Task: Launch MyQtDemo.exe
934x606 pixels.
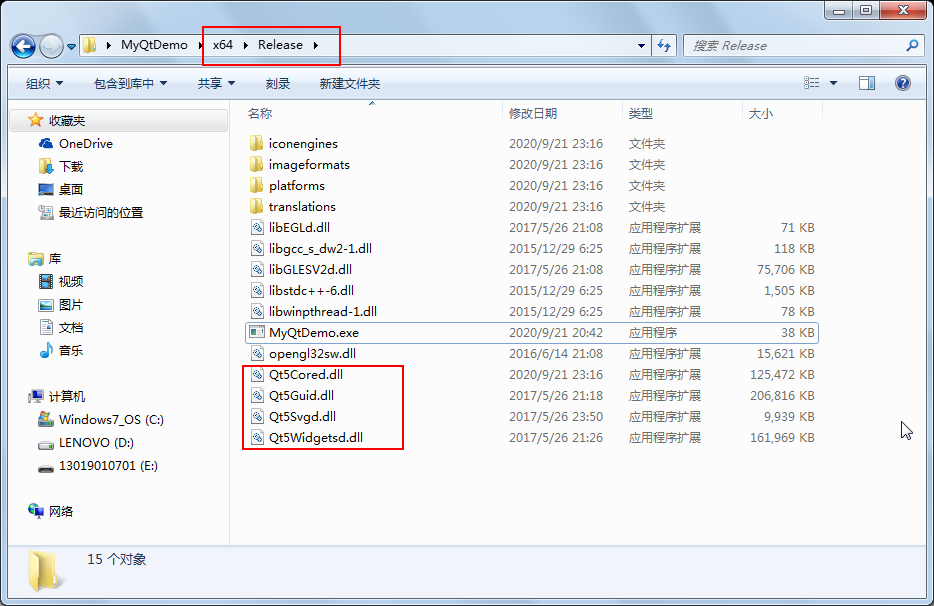Action: pyautogui.click(x=311, y=332)
